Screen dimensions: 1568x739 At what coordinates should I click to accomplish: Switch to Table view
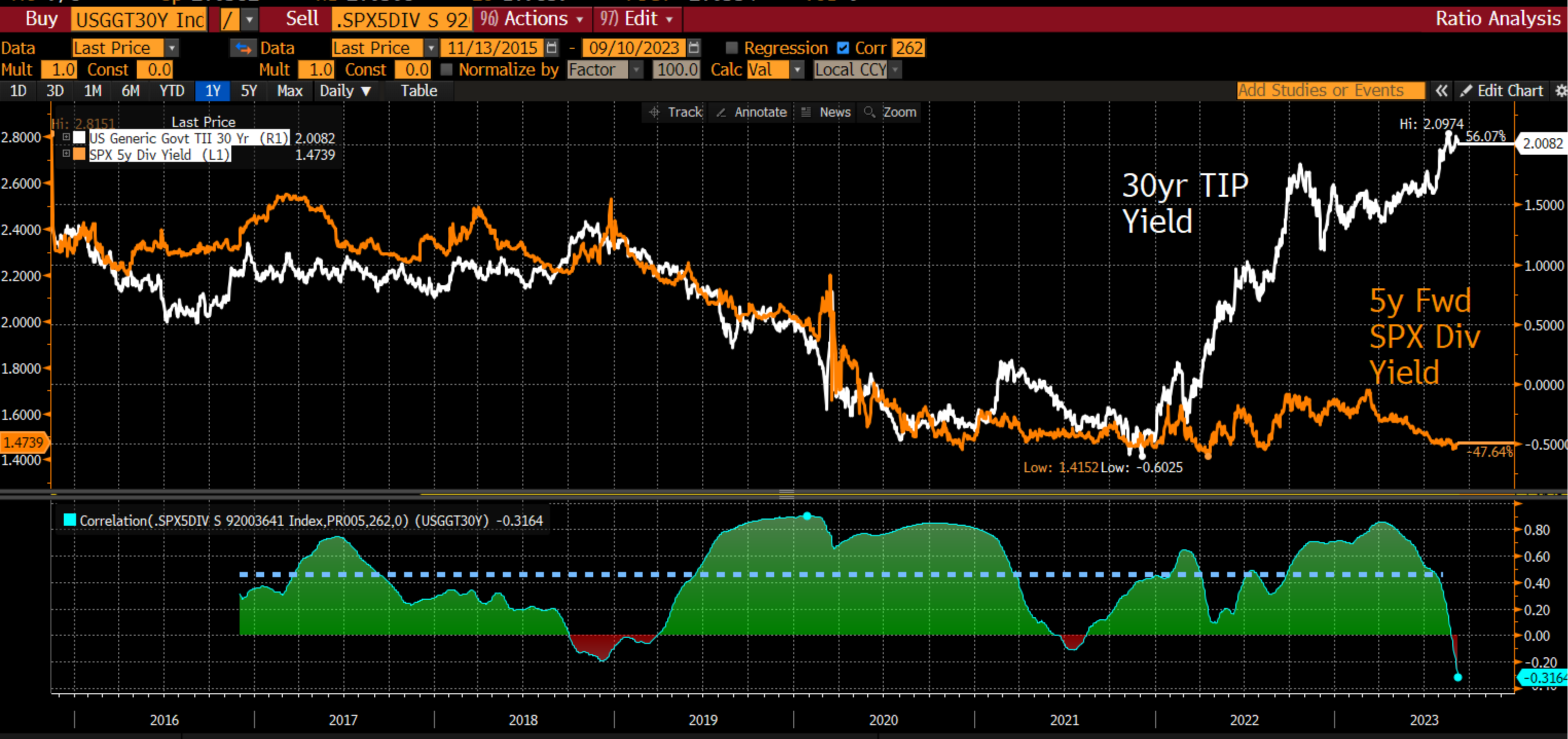point(419,90)
